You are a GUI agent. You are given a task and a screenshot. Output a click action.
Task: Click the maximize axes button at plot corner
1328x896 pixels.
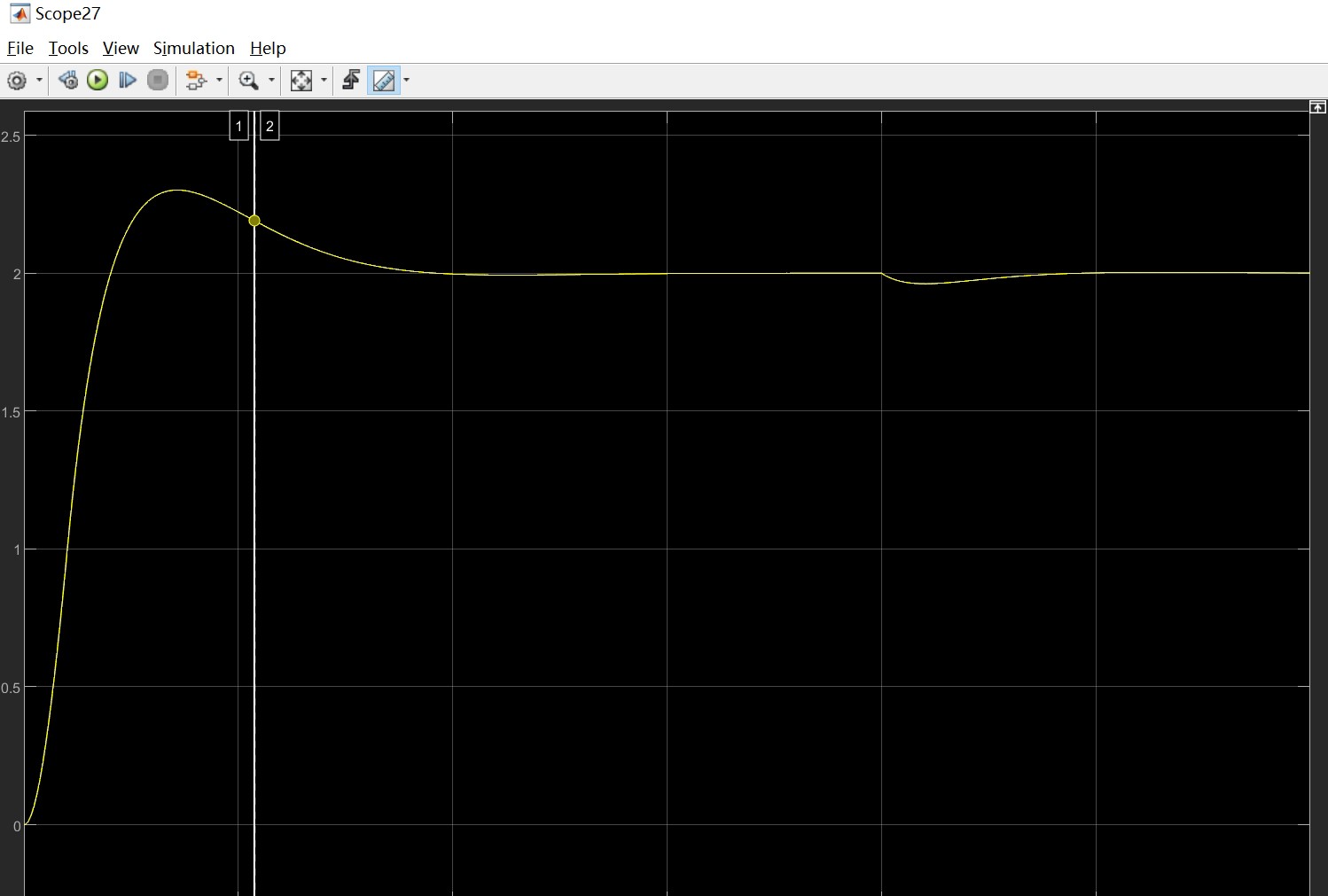pos(1318,107)
